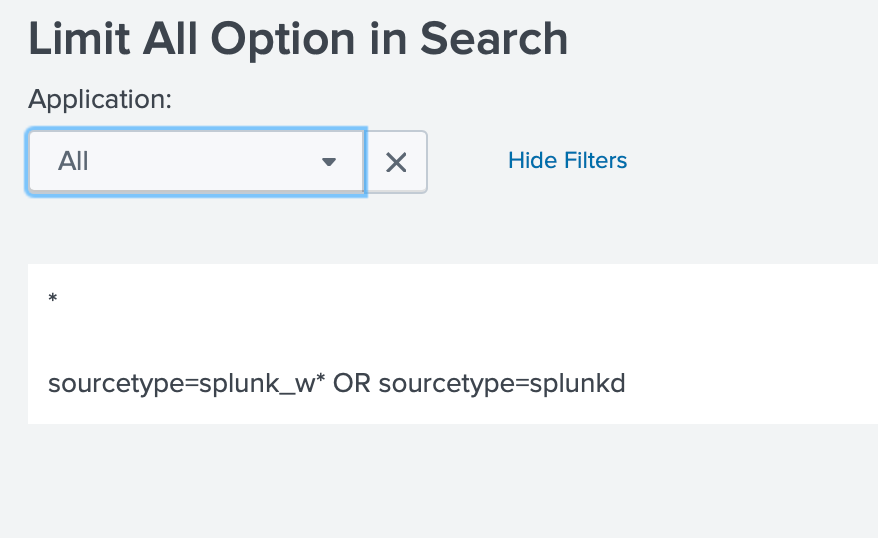This screenshot has height=538, width=878.
Task: Click the dropdown caret arrow in Application selector
Action: (x=328, y=162)
